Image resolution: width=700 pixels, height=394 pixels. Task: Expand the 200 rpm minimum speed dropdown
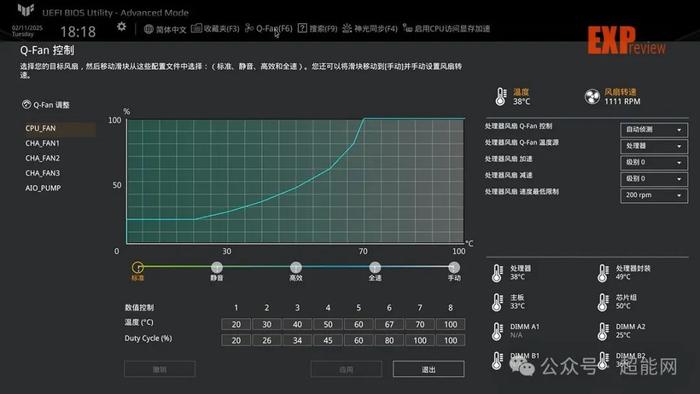pos(654,195)
